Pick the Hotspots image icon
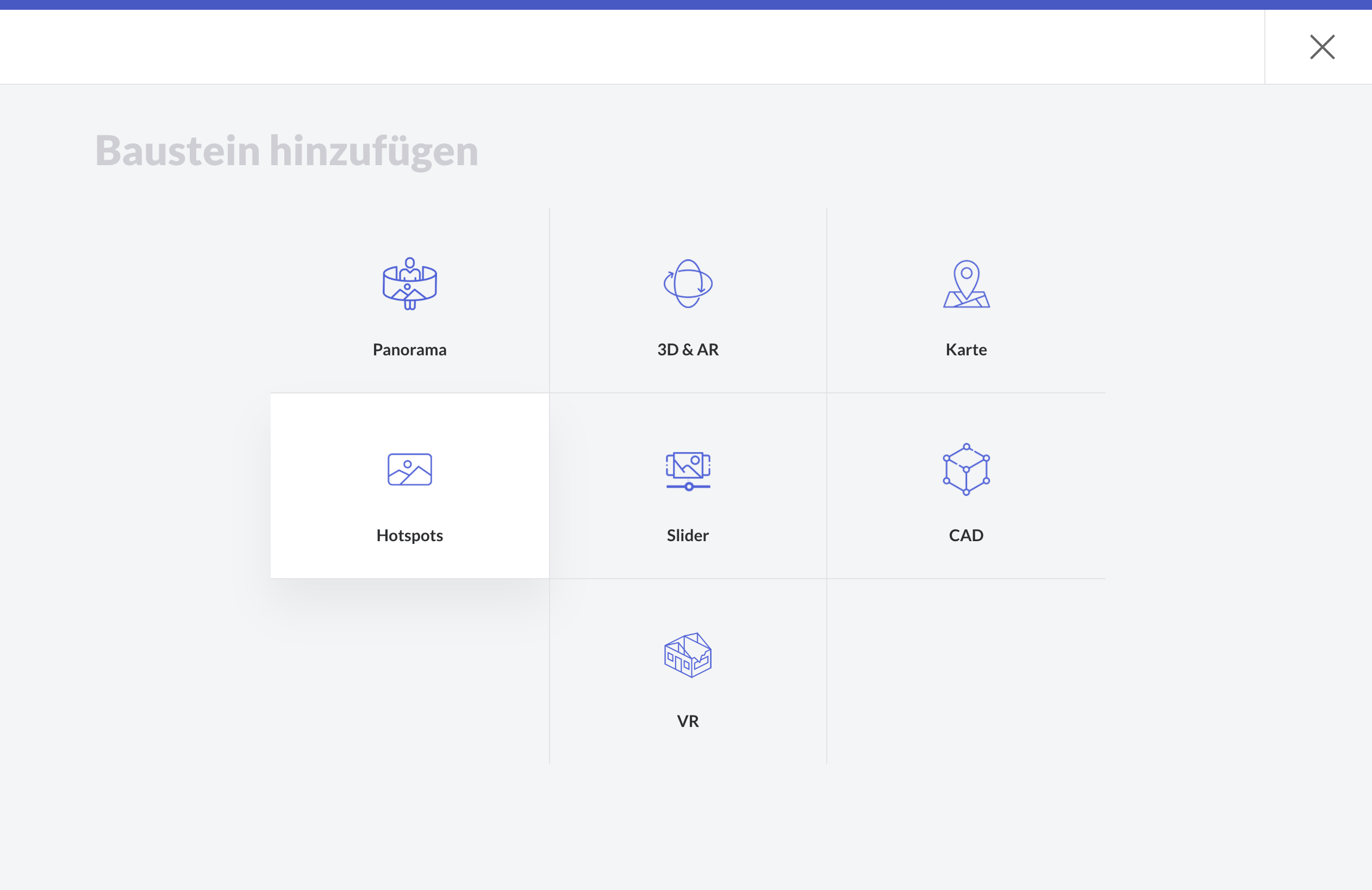The width and height of the screenshot is (1372, 890). tap(409, 469)
